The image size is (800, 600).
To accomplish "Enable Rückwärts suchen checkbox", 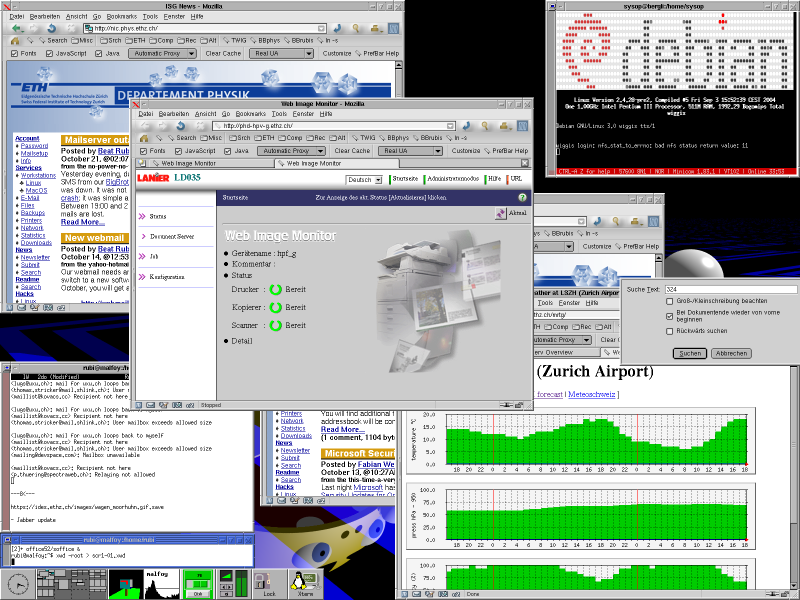I will point(669,332).
